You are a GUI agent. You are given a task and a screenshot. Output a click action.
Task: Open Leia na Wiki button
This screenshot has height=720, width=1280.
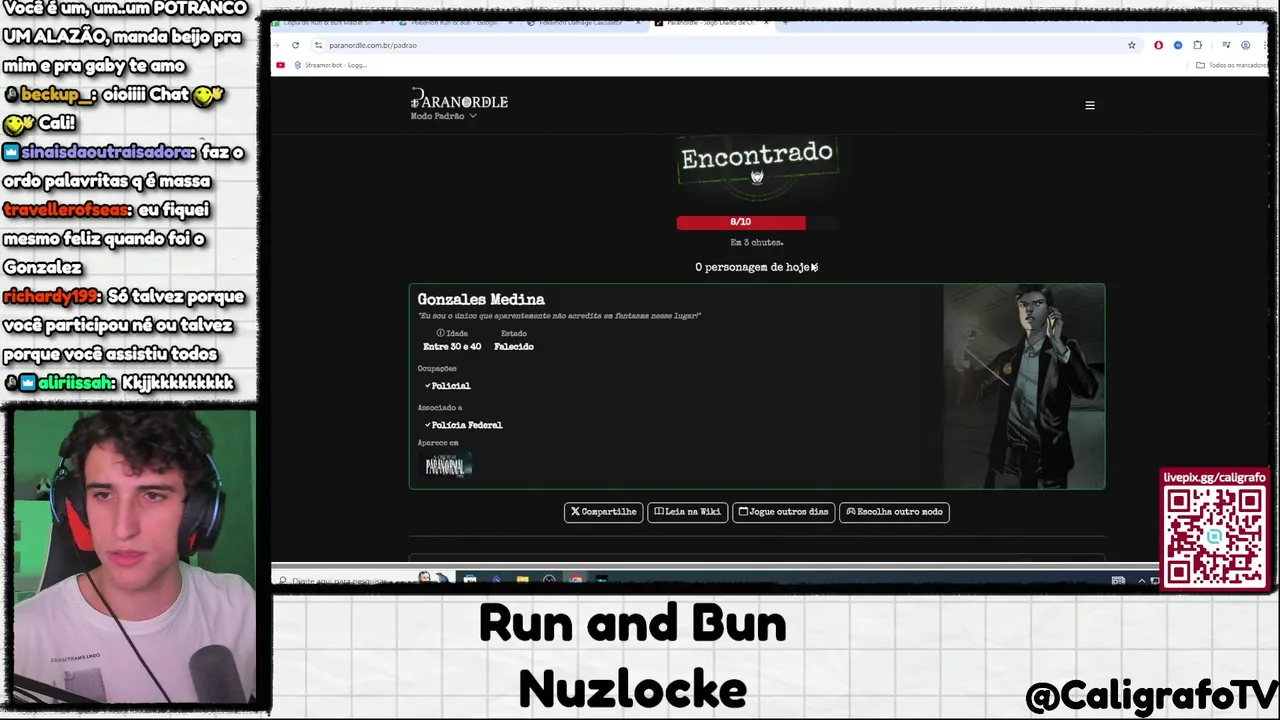(x=687, y=512)
